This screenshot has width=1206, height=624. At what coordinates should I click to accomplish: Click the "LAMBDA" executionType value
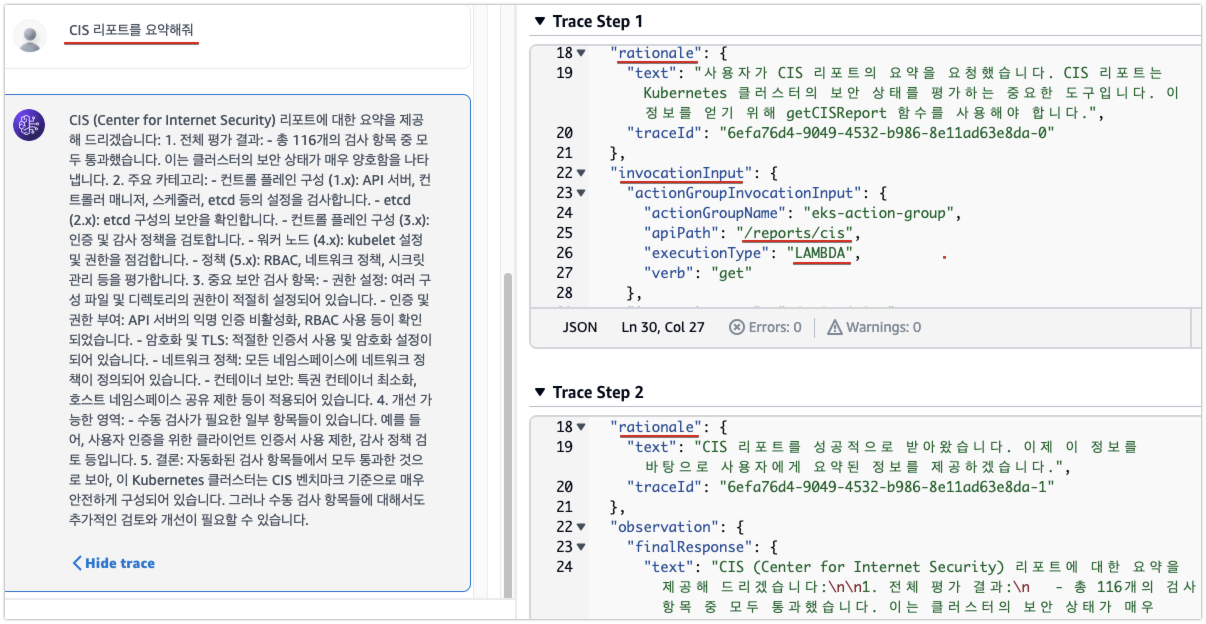click(820, 253)
